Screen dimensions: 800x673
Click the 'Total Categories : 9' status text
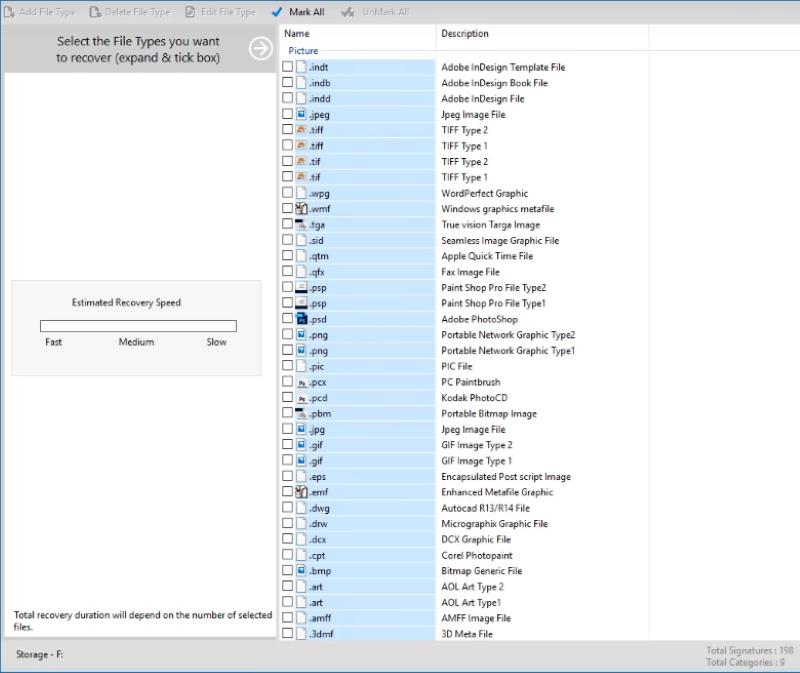click(745, 662)
